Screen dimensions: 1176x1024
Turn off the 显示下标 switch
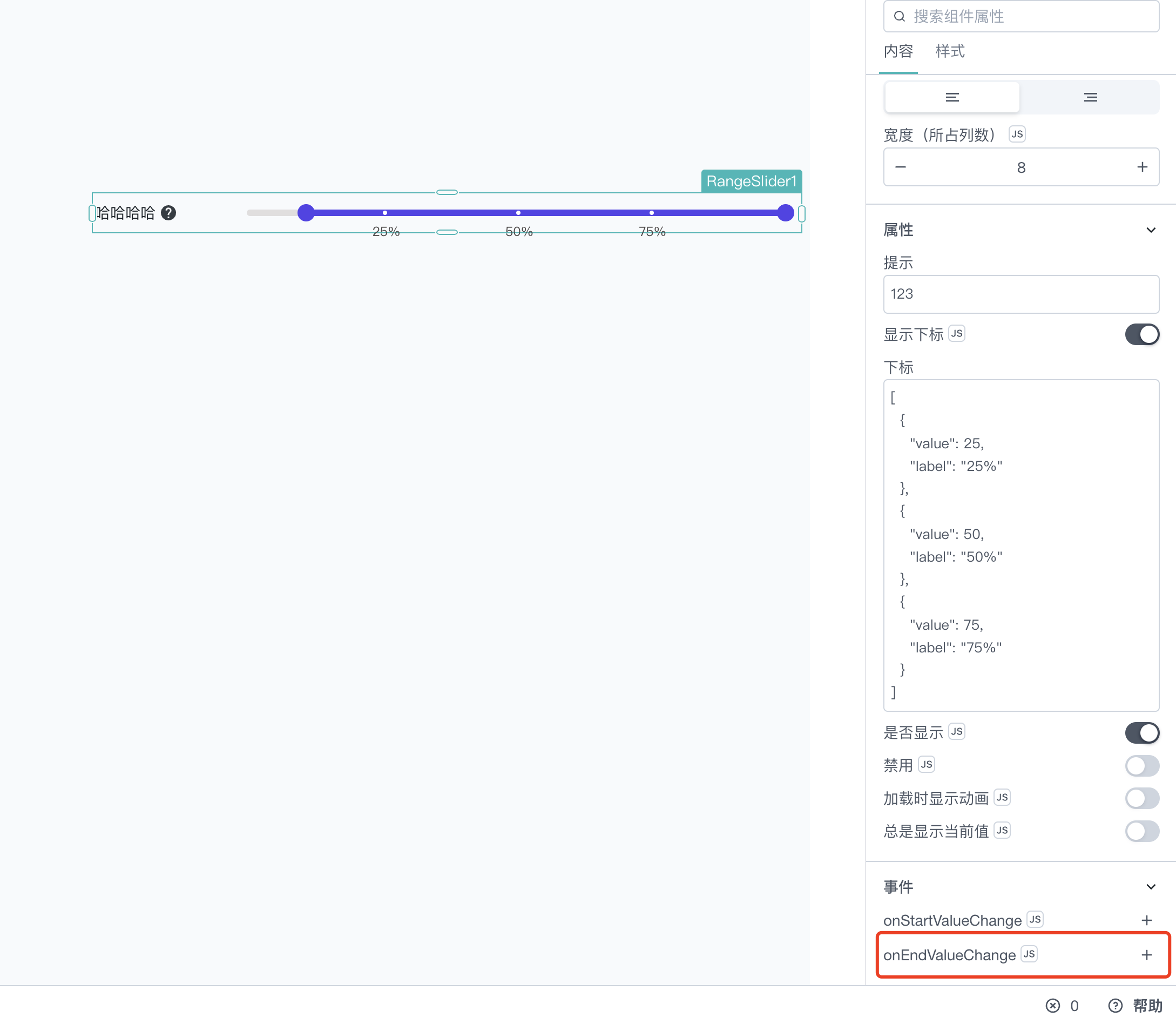point(1142,334)
